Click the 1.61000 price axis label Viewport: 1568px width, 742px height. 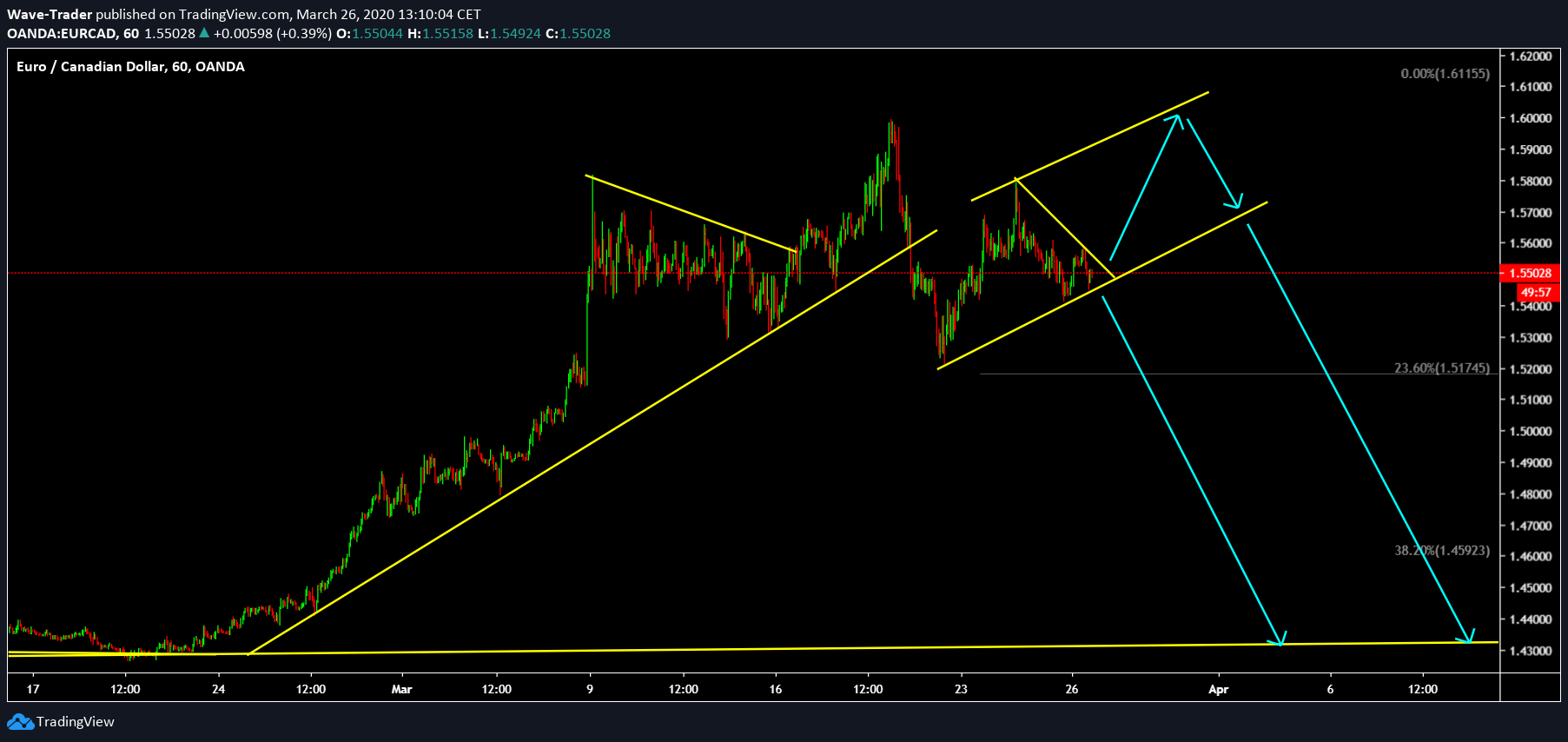1530,87
